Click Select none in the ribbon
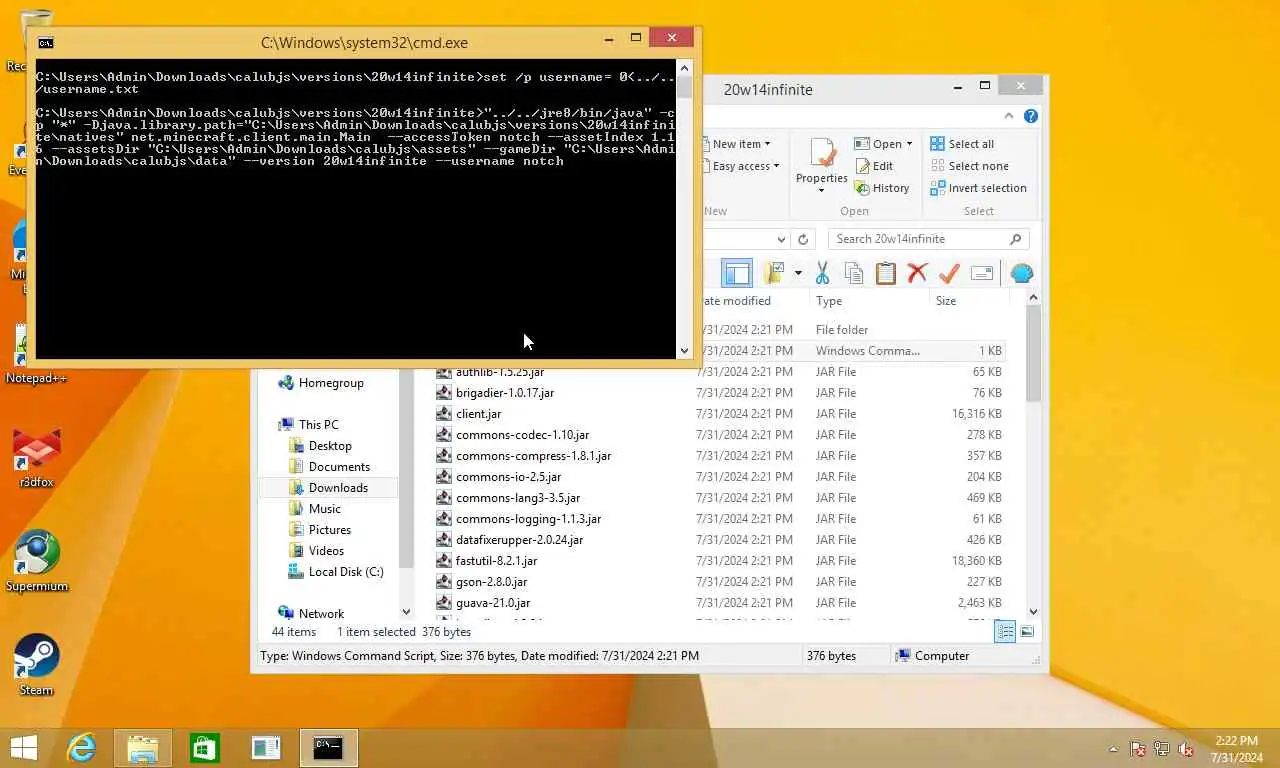The width and height of the screenshot is (1280, 768). pyautogui.click(x=969, y=166)
